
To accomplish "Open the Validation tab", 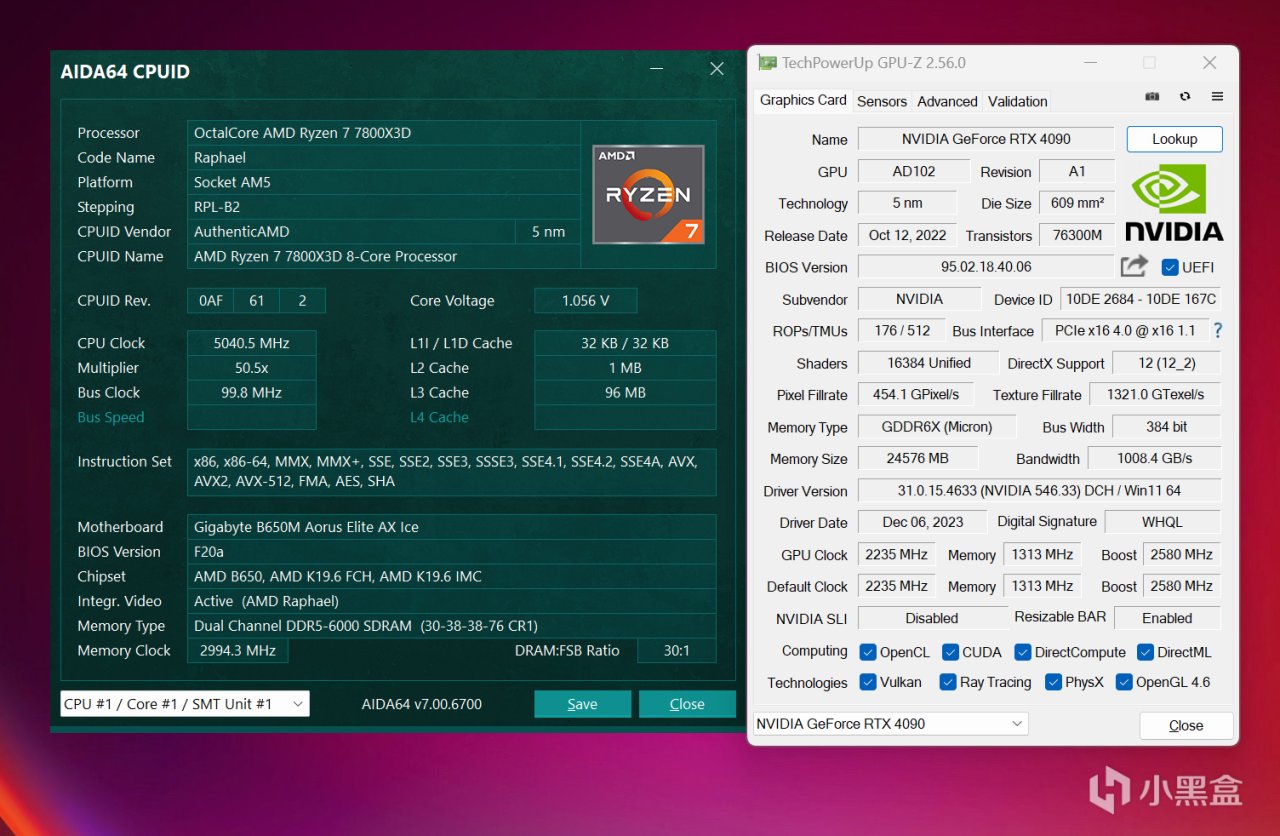I will pos(1018,101).
